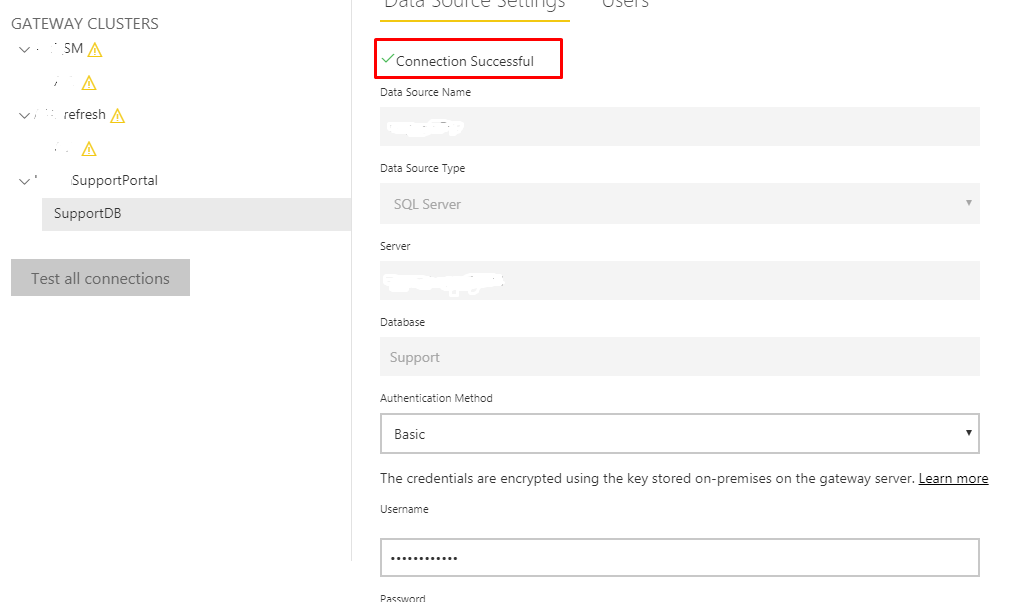Click the GATEWAY CLUSTERS heading
The height and width of the screenshot is (602, 1015).
[x=85, y=24]
